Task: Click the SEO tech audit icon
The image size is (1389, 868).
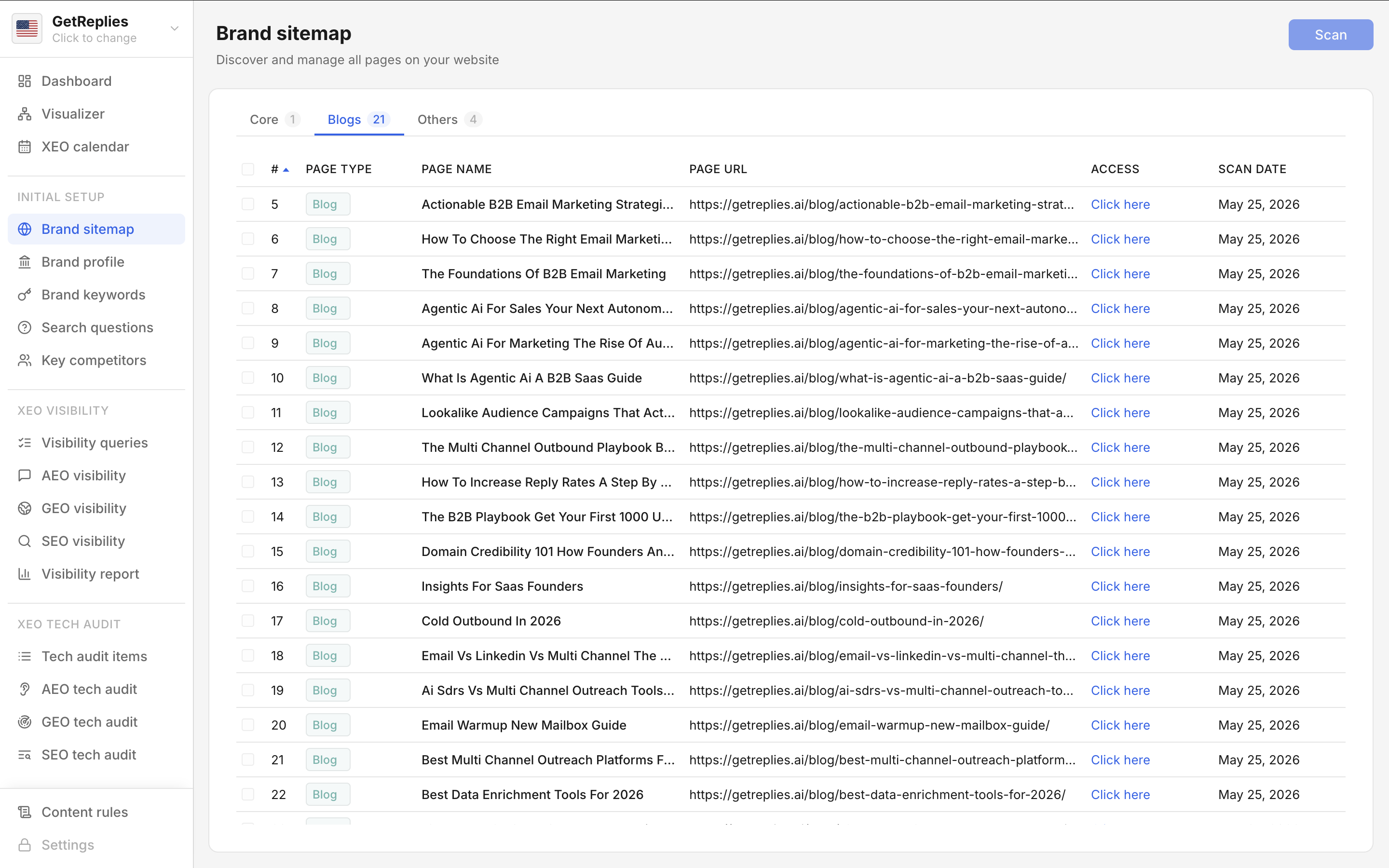Action: 24,754
